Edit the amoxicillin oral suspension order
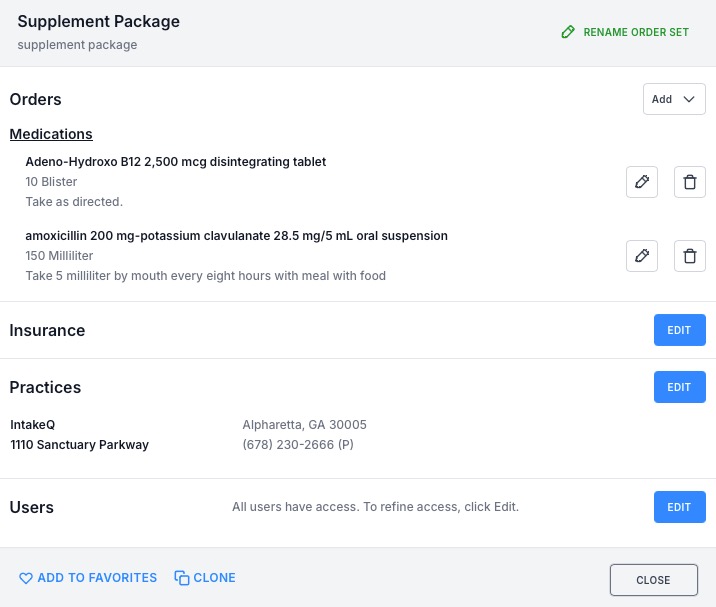The width and height of the screenshot is (716, 607). [642, 256]
